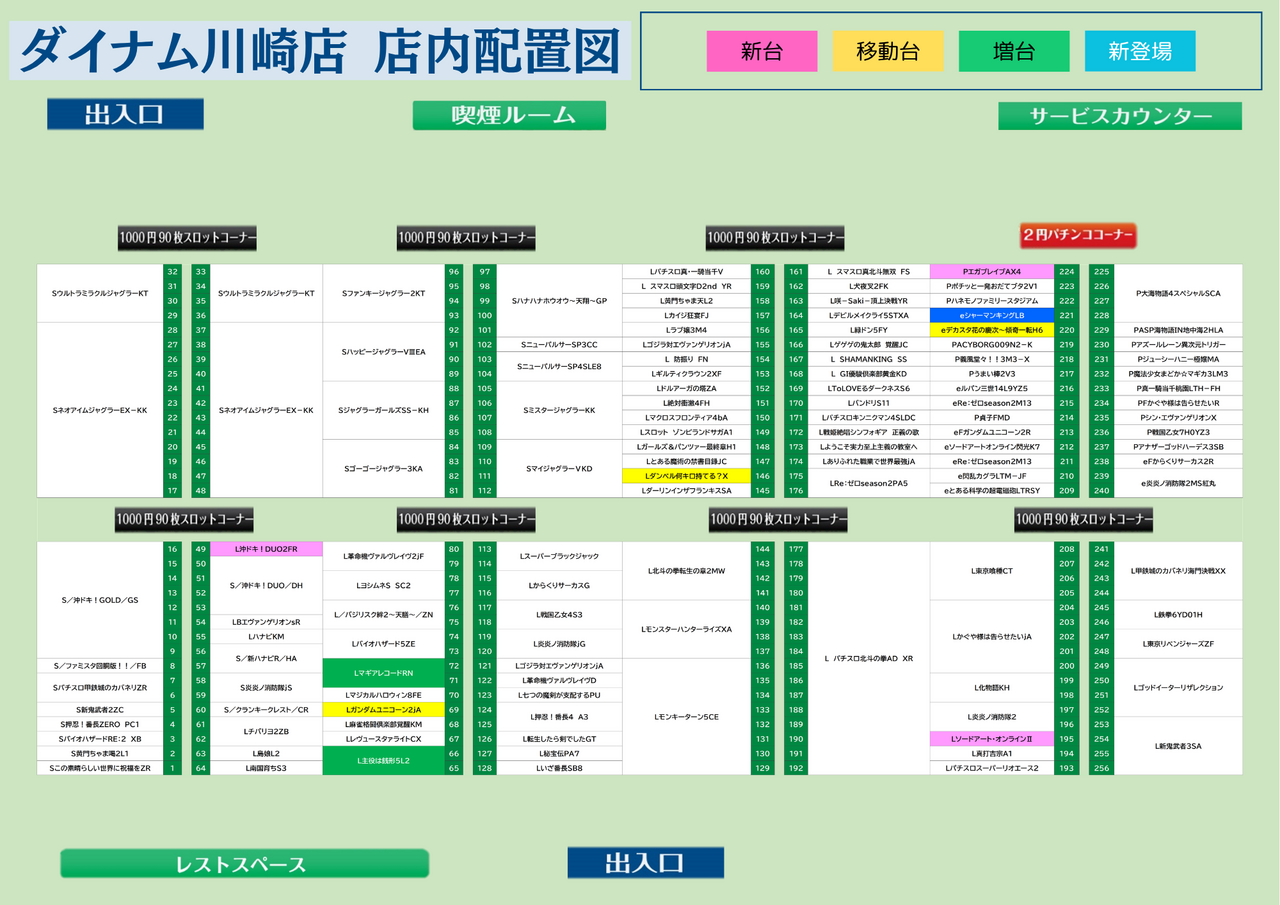Click the blue 新登場 legend swatch
Image resolution: width=1280 pixels, height=905 pixels.
click(x=1140, y=51)
